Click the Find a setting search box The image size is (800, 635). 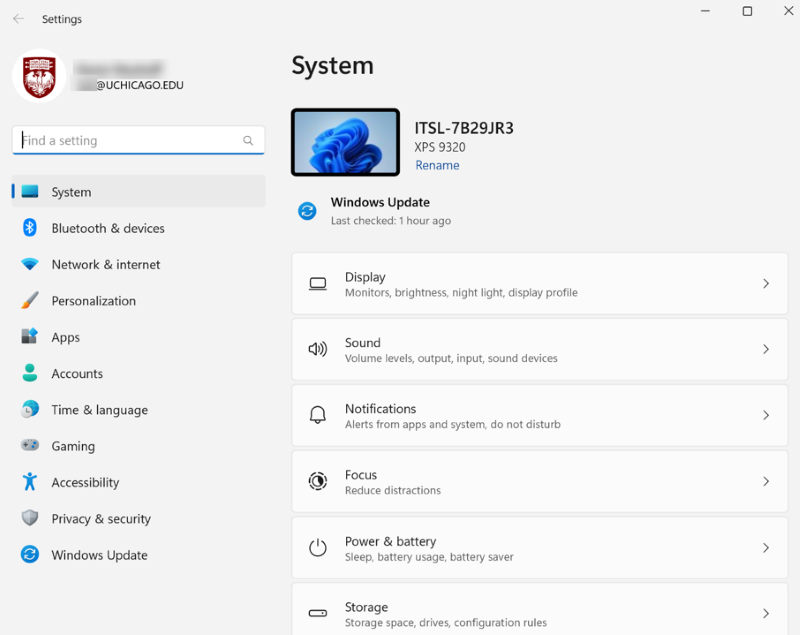138,140
